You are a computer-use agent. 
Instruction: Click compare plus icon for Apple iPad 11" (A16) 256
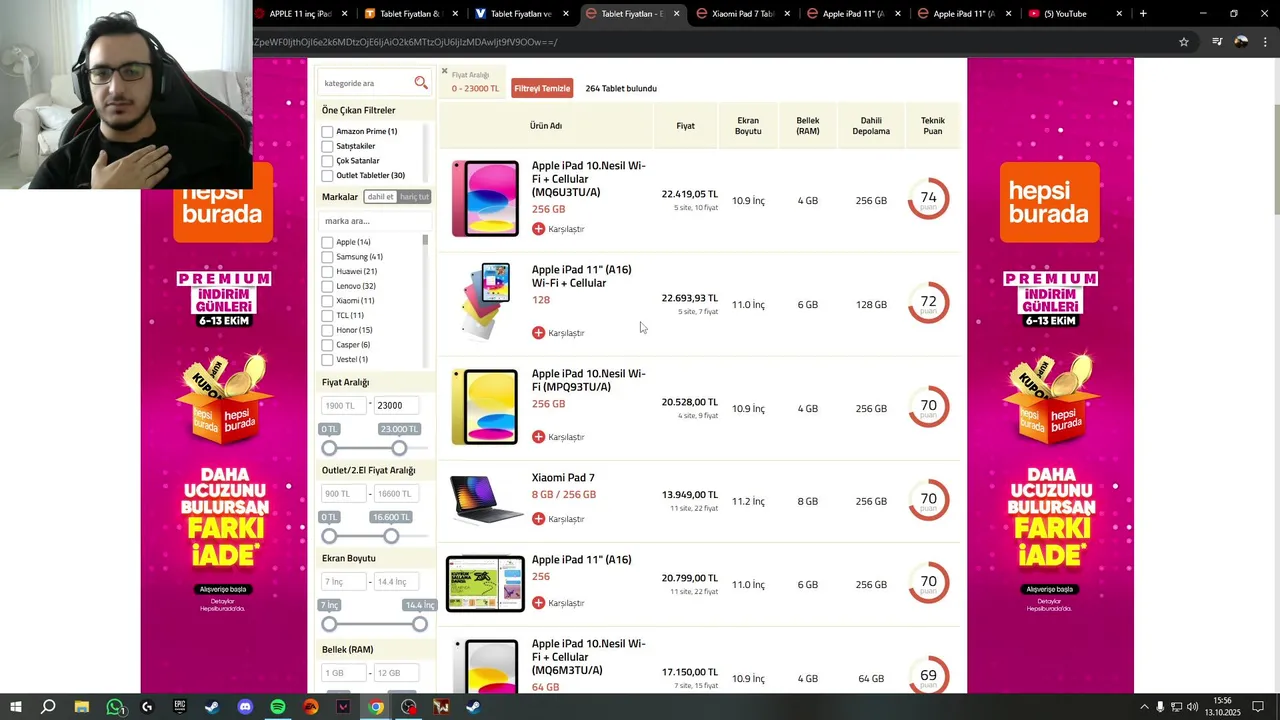point(538,603)
